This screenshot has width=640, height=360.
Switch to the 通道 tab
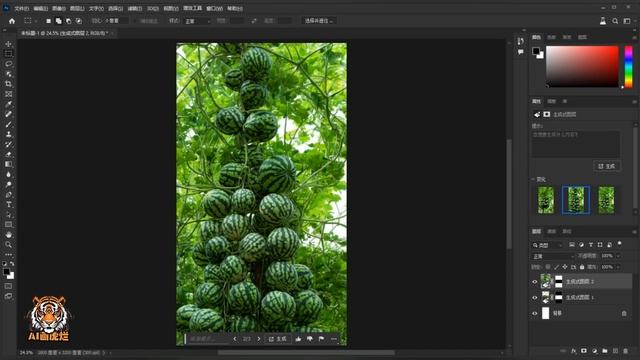(551, 231)
